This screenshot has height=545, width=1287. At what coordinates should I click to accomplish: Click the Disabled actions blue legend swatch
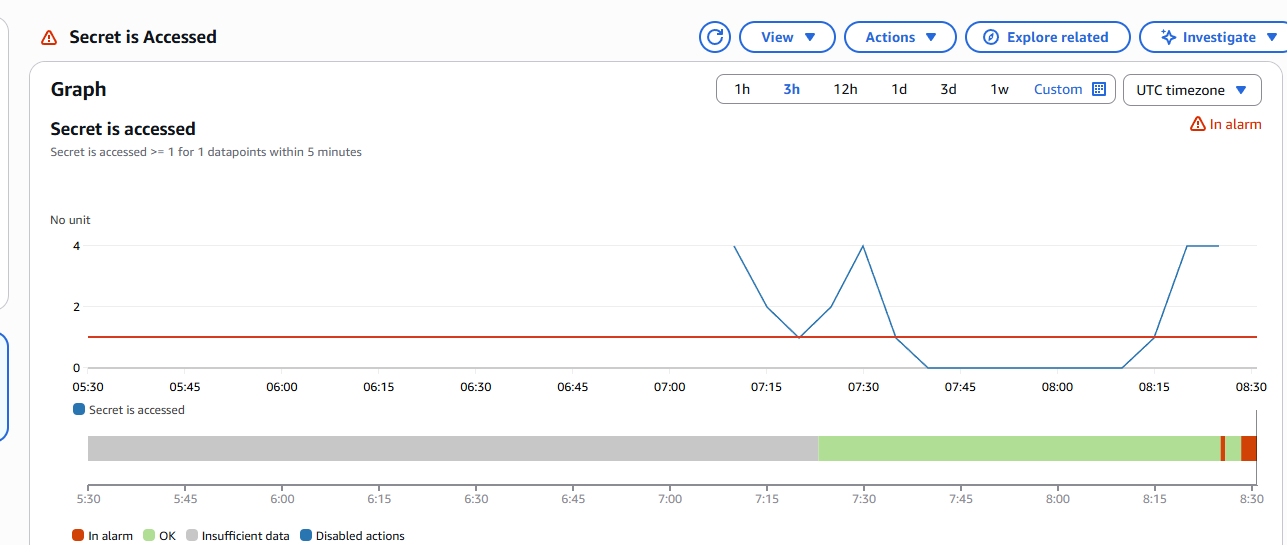[305, 535]
